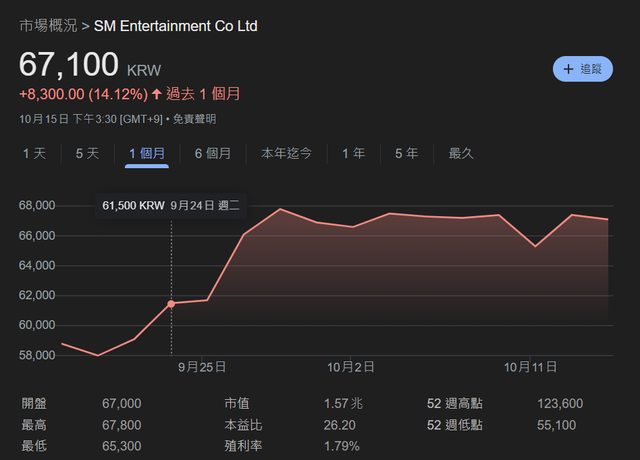Click the 10月2日 date axis label
The width and height of the screenshot is (640, 460).
pos(351,367)
